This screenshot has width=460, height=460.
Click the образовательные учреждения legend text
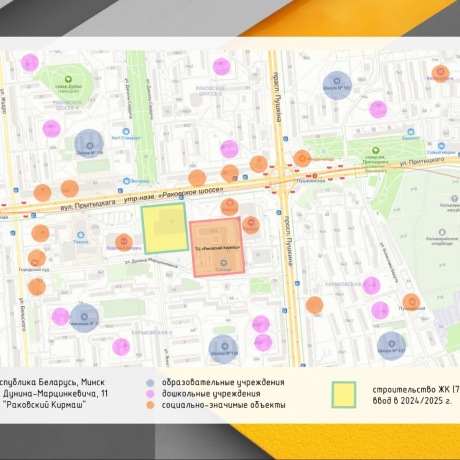point(223,382)
